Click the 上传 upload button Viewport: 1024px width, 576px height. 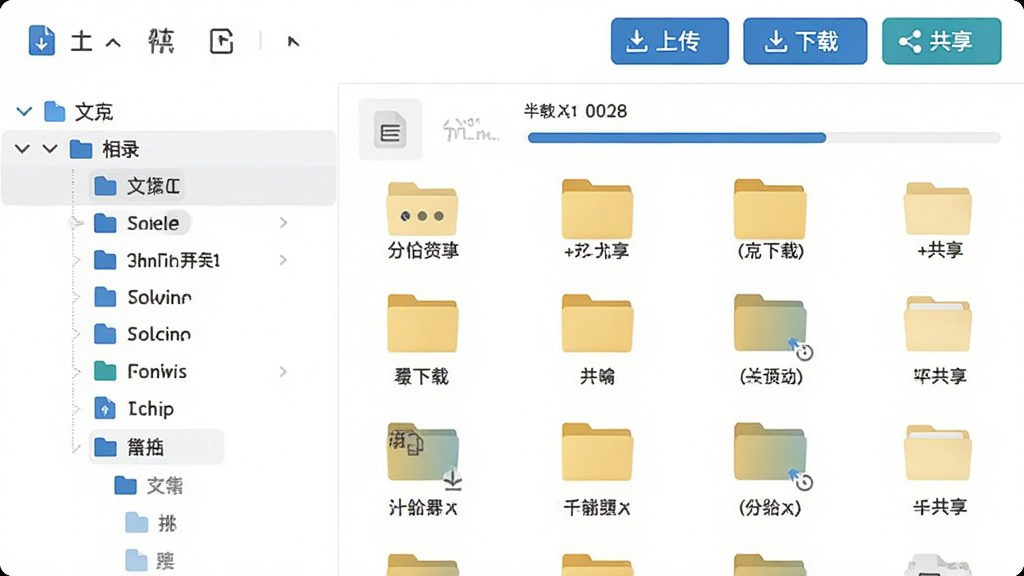coord(669,41)
